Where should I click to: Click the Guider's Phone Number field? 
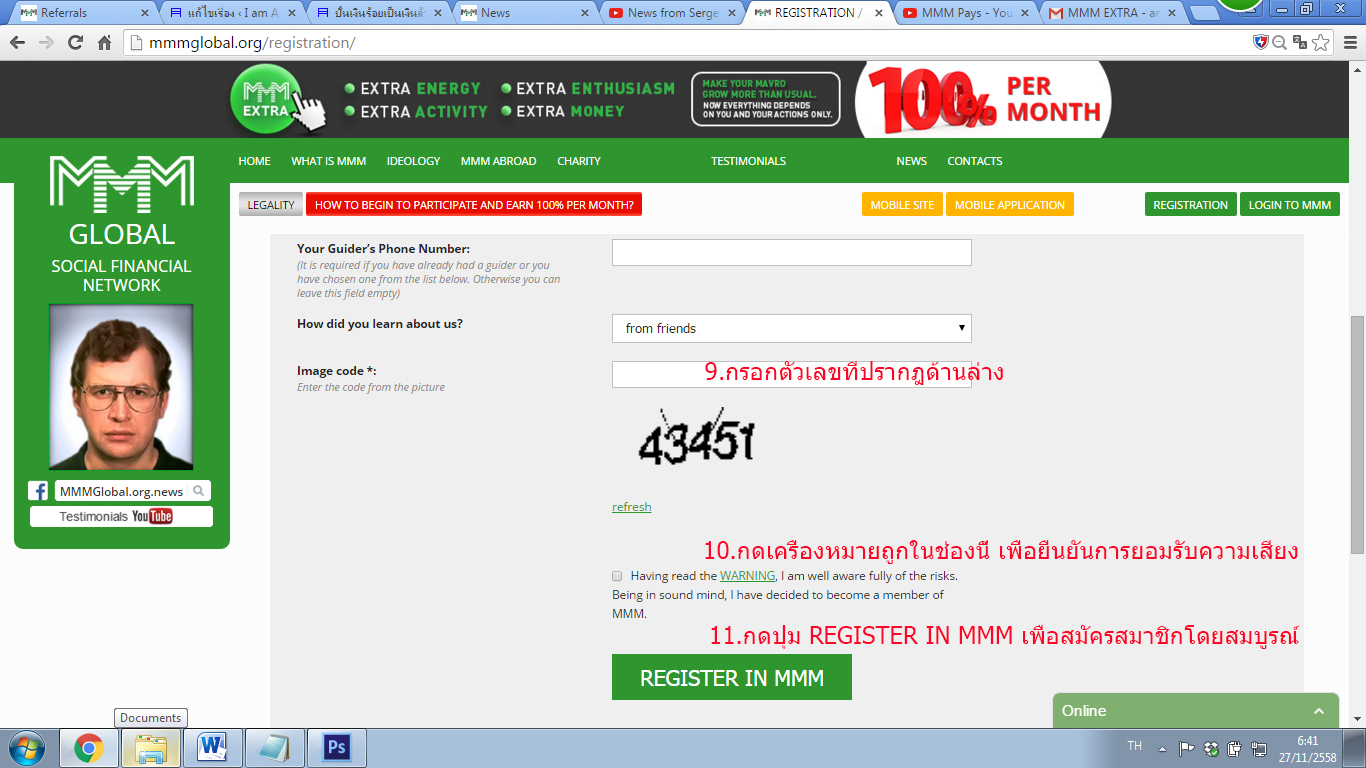coord(792,253)
